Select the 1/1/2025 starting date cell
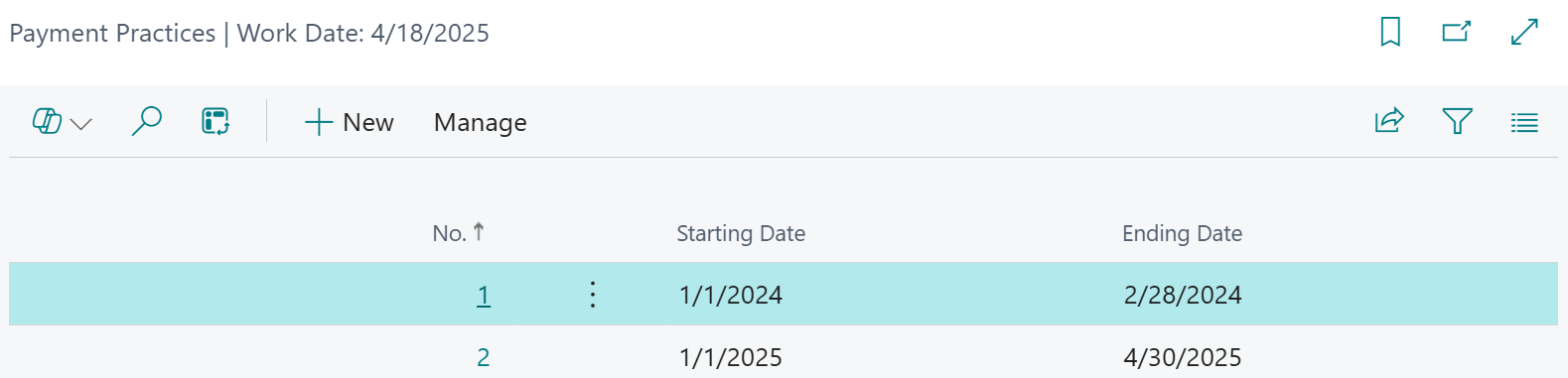The image size is (1568, 378). tap(731, 357)
